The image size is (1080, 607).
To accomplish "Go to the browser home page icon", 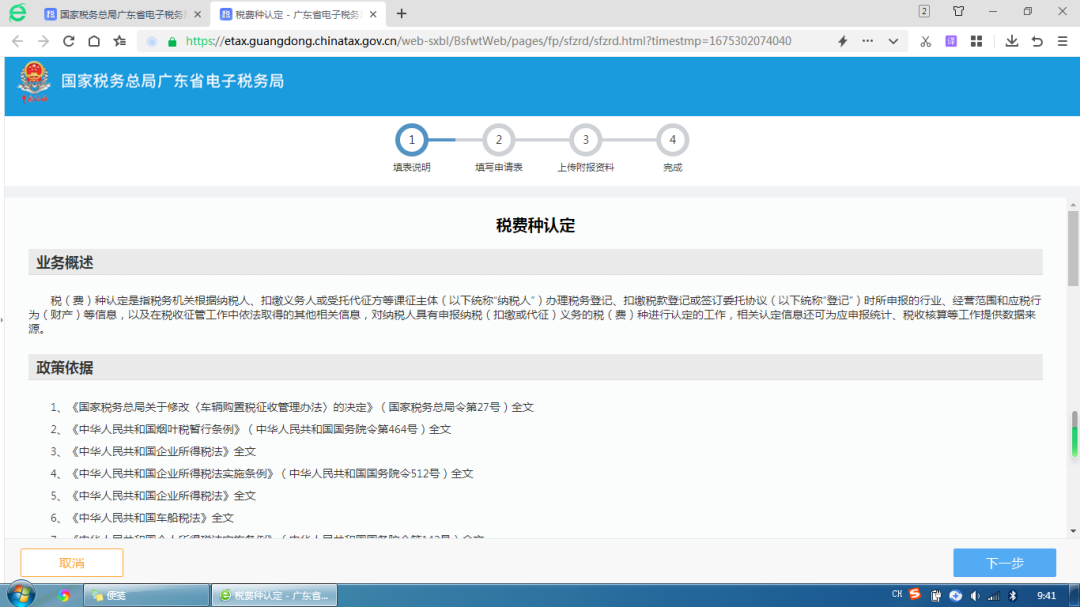I will point(94,41).
